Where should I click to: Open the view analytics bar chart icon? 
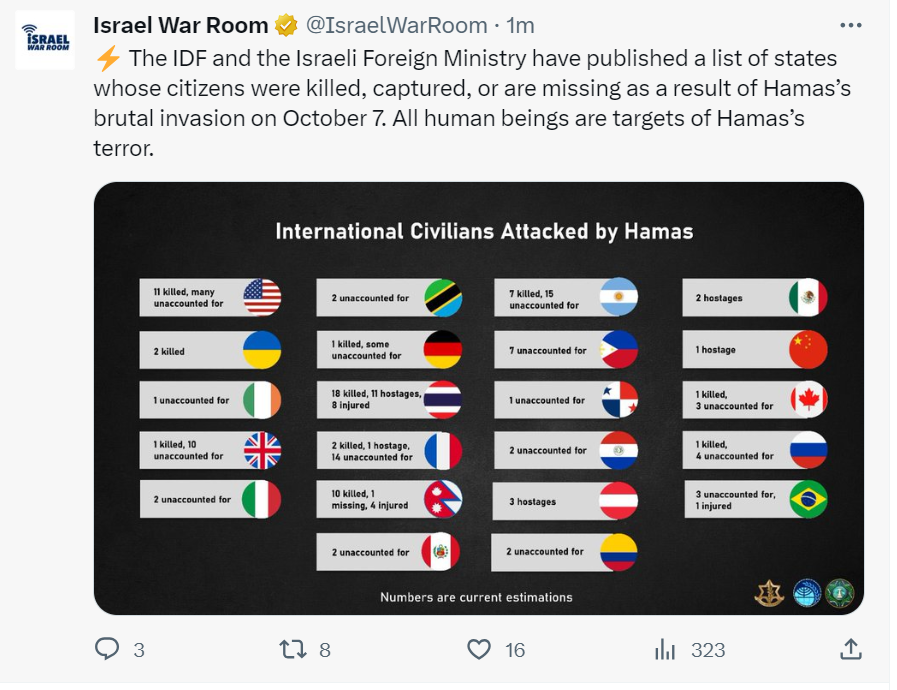point(665,649)
